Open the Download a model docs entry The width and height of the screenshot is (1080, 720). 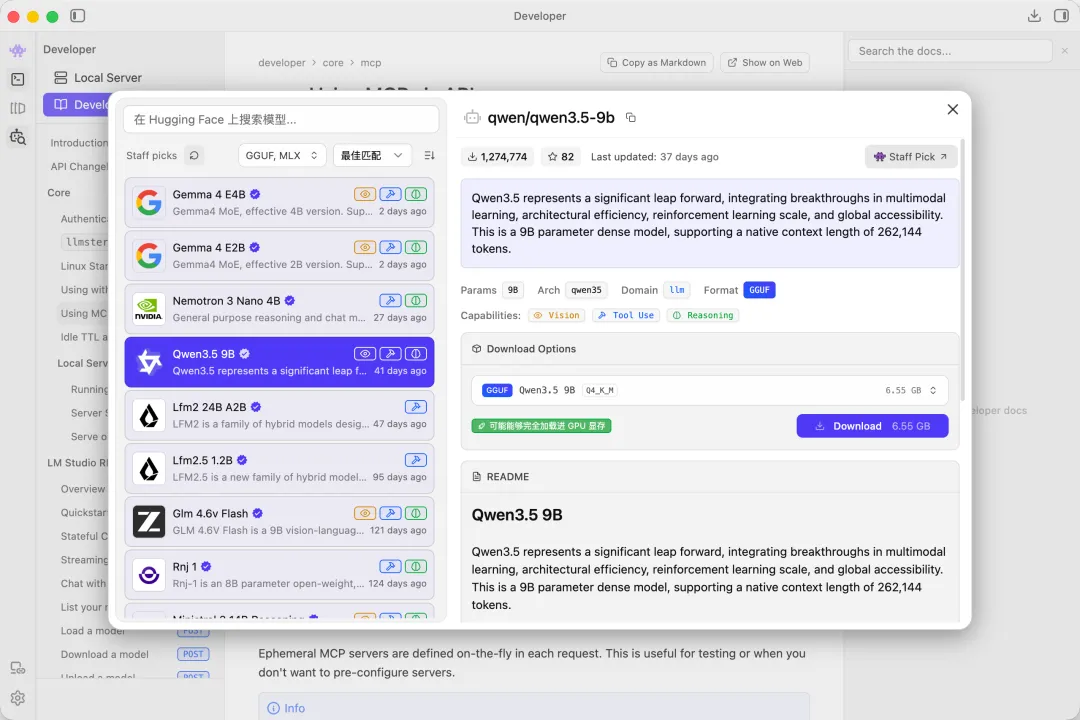(x=105, y=655)
